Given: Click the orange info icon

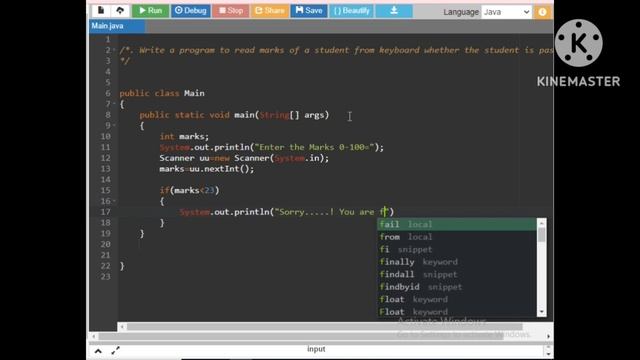Looking at the screenshot, I should click(542, 12).
